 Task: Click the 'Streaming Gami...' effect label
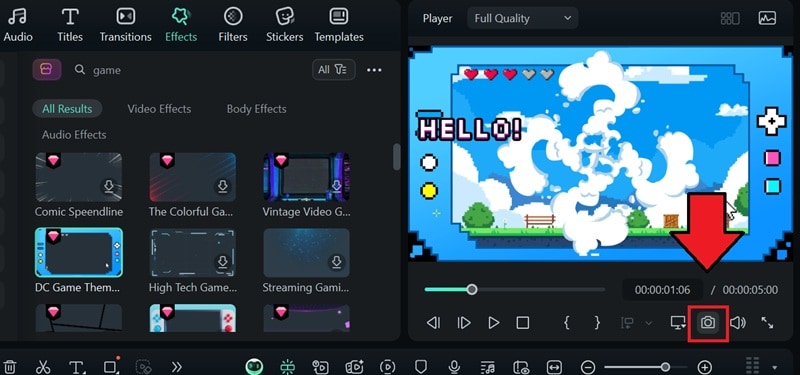click(306, 288)
